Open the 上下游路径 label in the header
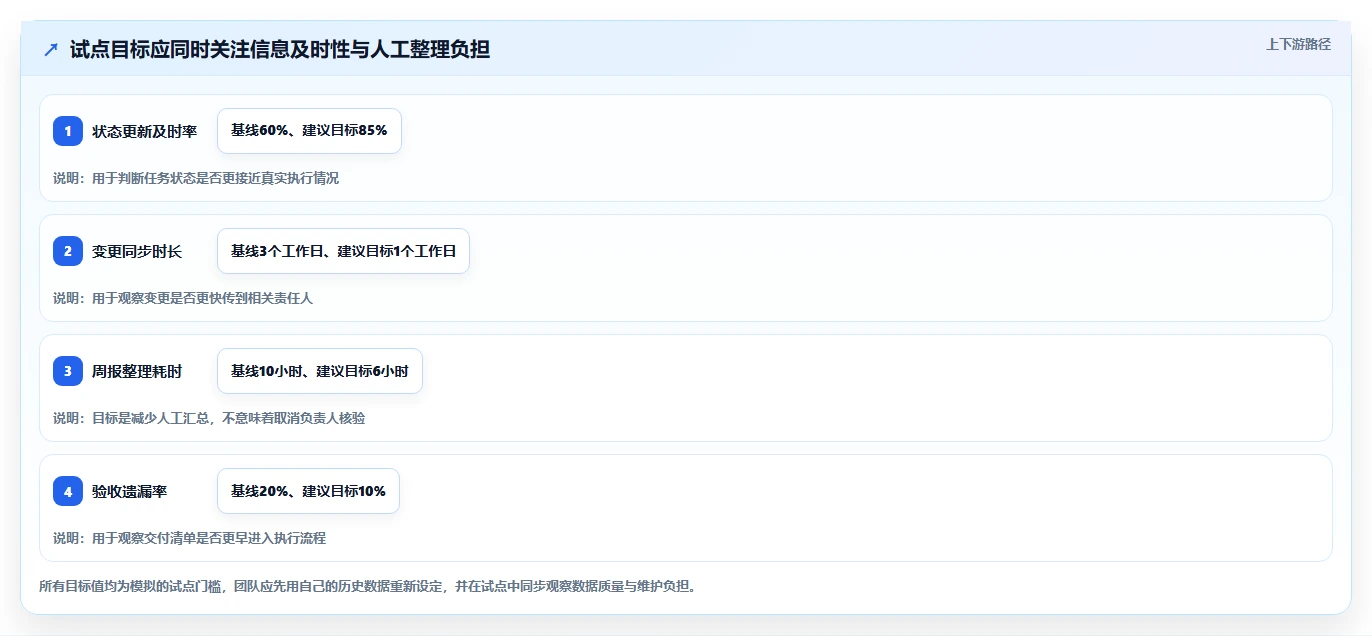 point(1298,44)
